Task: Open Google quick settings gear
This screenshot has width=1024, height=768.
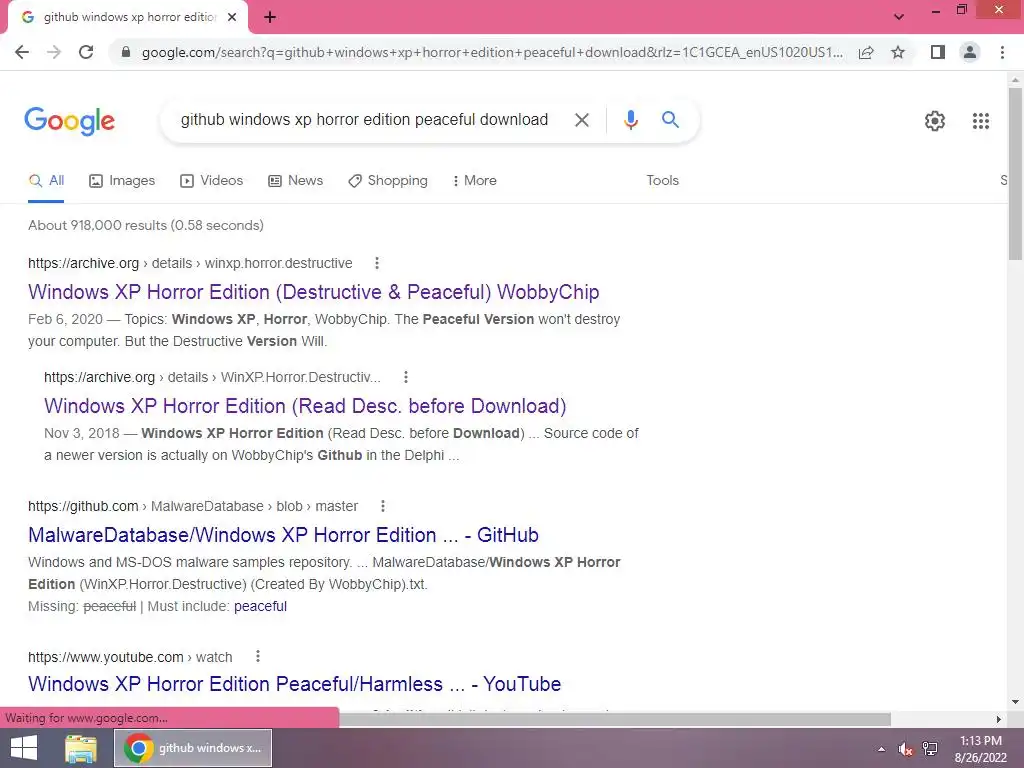Action: pyautogui.click(x=935, y=121)
